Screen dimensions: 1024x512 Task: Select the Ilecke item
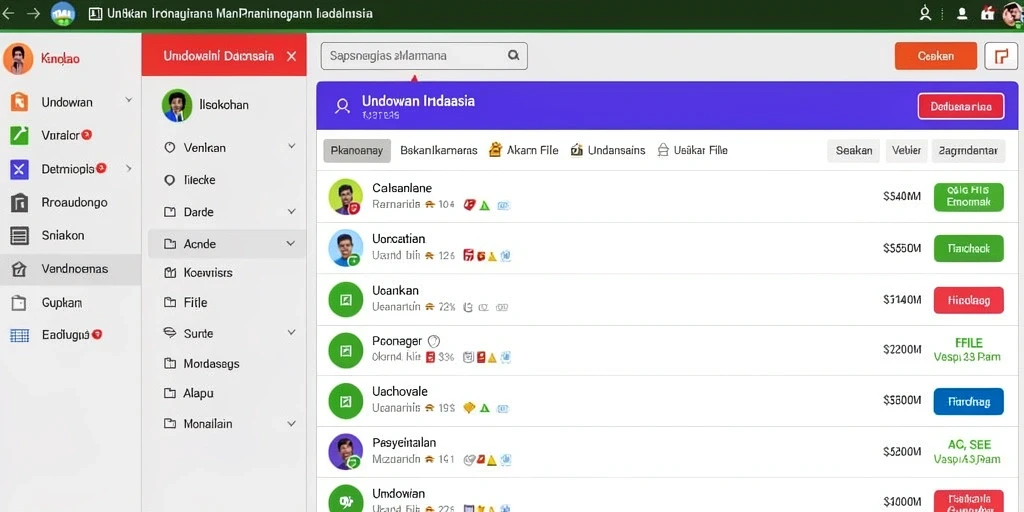coord(199,180)
